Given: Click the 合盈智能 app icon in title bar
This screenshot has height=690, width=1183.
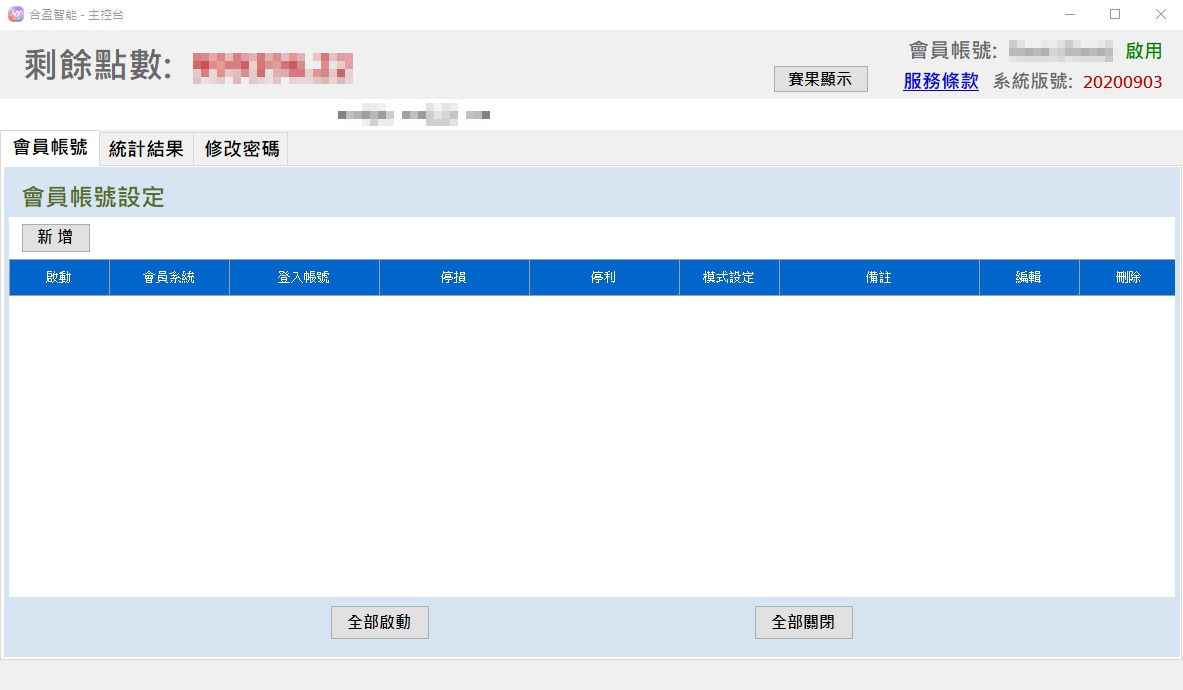Looking at the screenshot, I should point(15,15).
